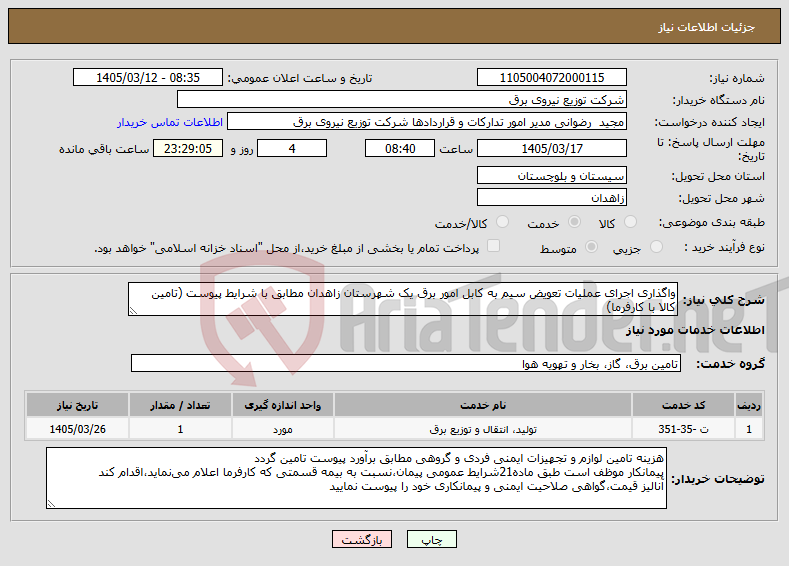Click the کد خدمت column header
Screen dimensions: 789x566
coord(683,405)
